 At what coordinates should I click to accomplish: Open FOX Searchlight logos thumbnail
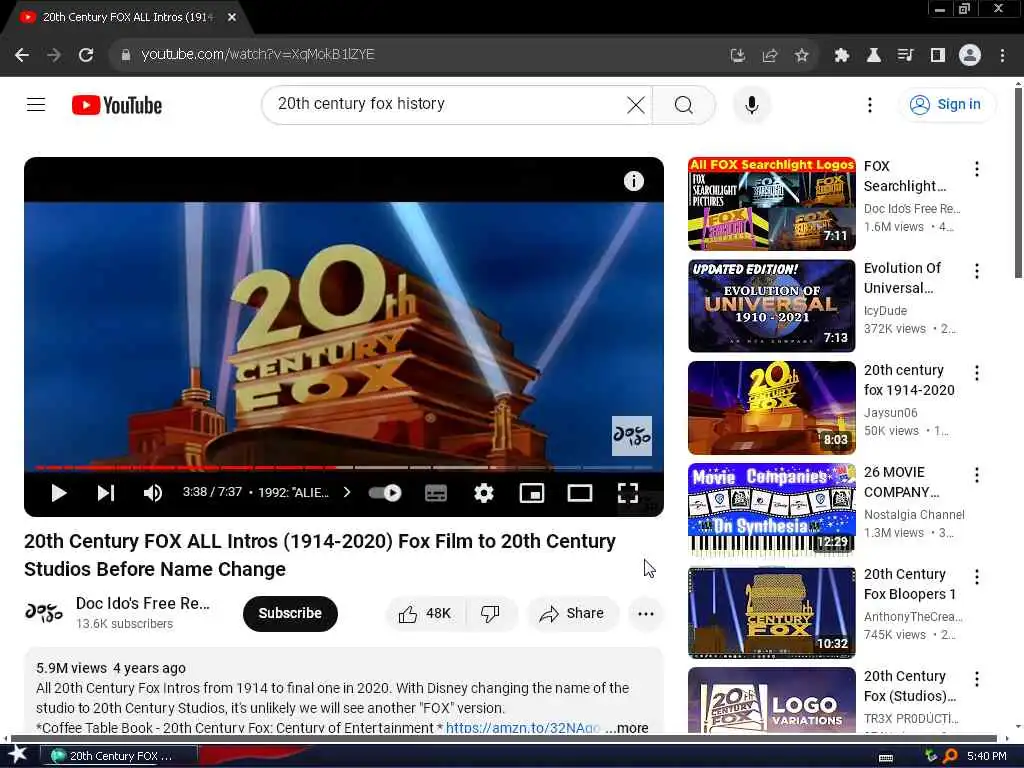click(x=771, y=204)
